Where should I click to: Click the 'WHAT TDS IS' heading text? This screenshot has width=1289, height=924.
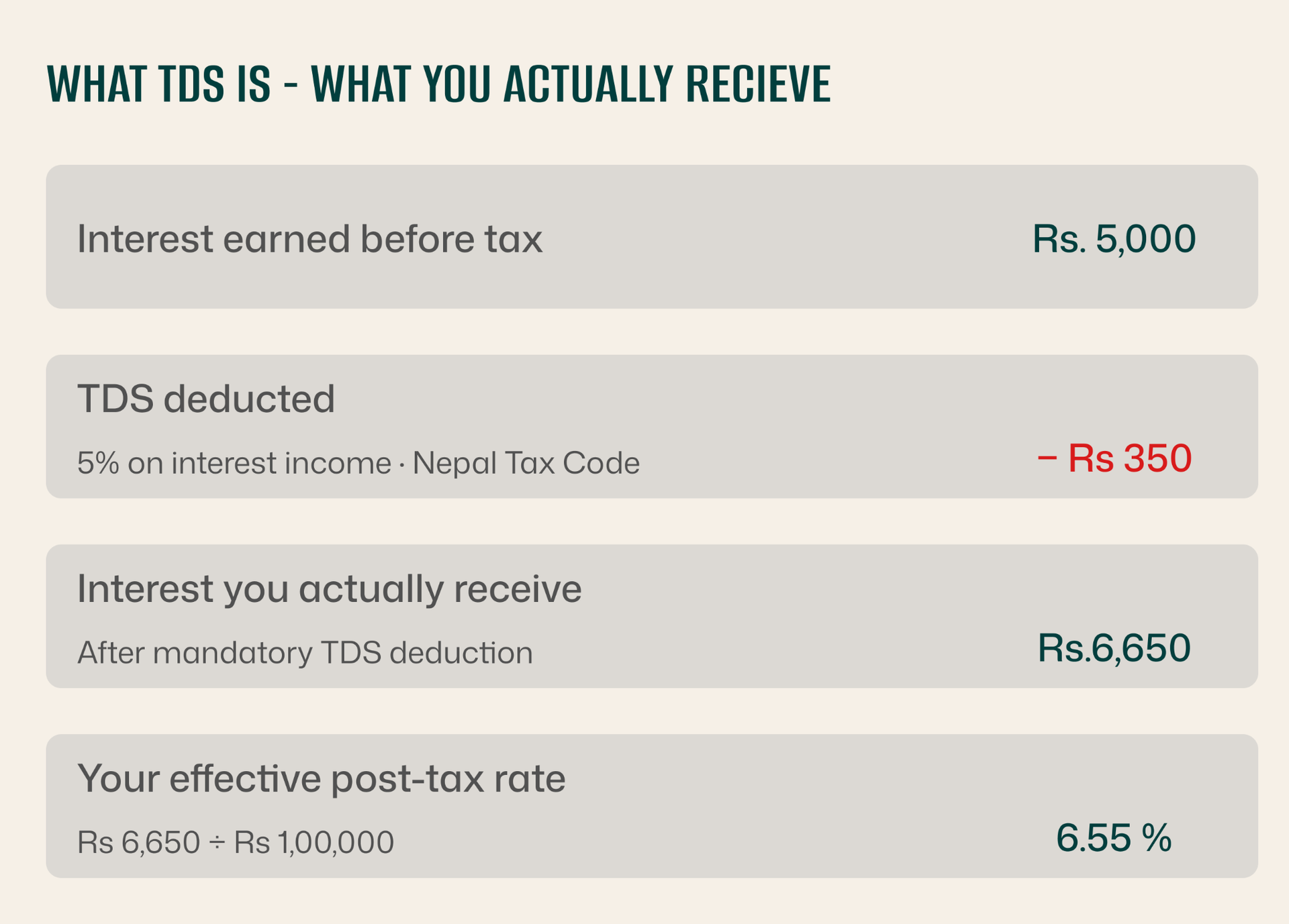coord(158,85)
